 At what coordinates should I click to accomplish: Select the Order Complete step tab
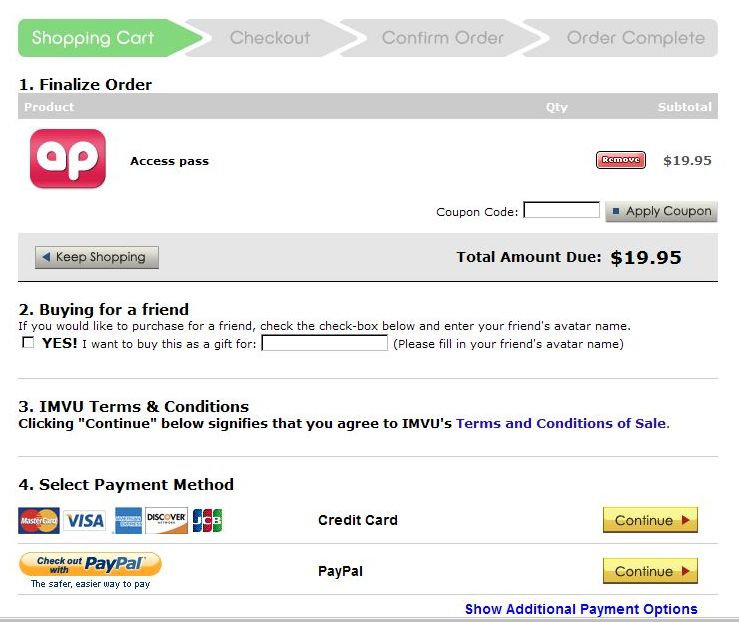coord(635,38)
